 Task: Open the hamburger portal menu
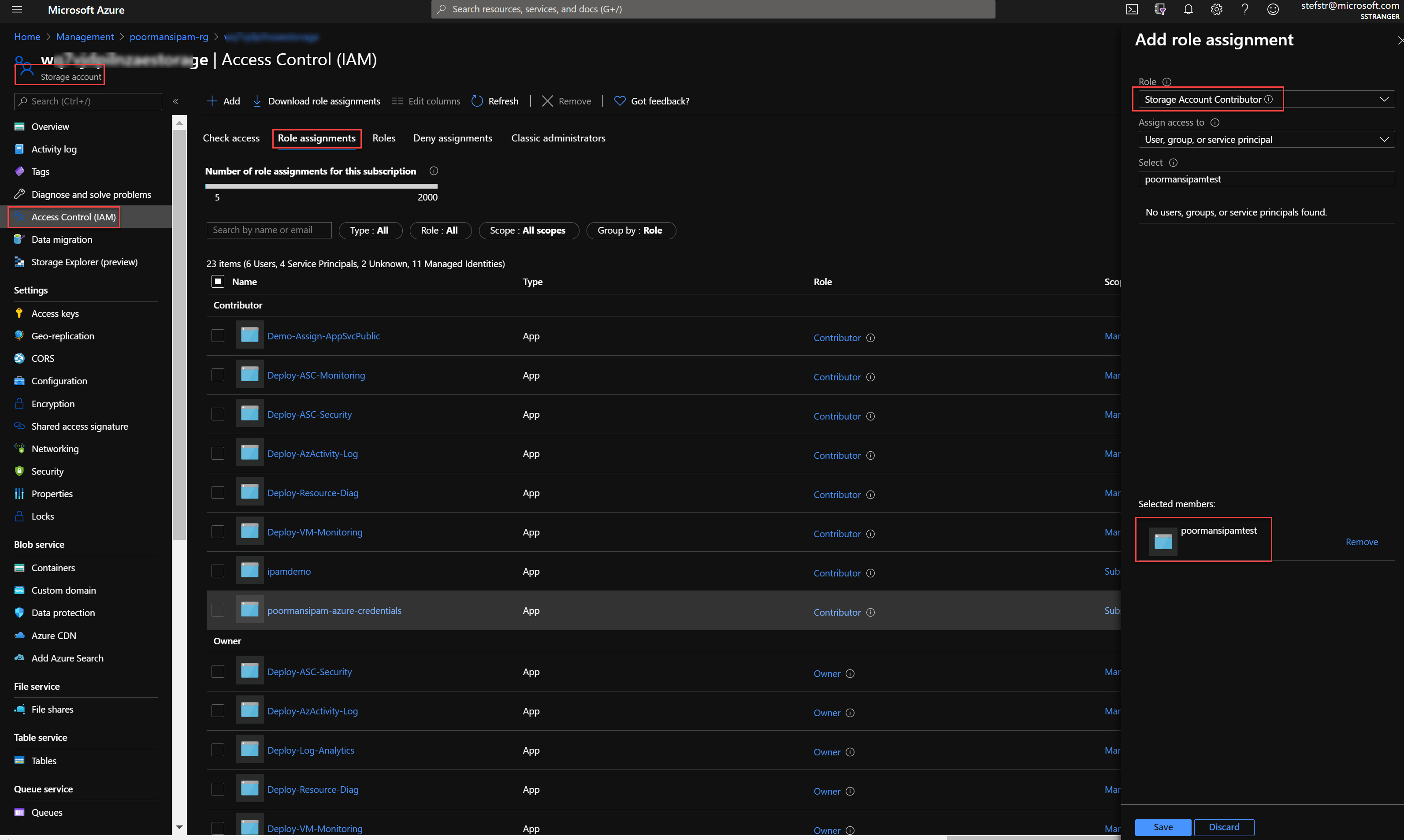(17, 10)
